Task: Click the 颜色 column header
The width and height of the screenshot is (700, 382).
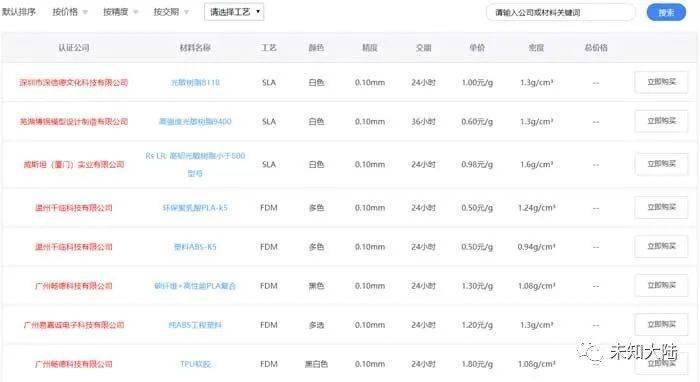Action: click(316, 48)
